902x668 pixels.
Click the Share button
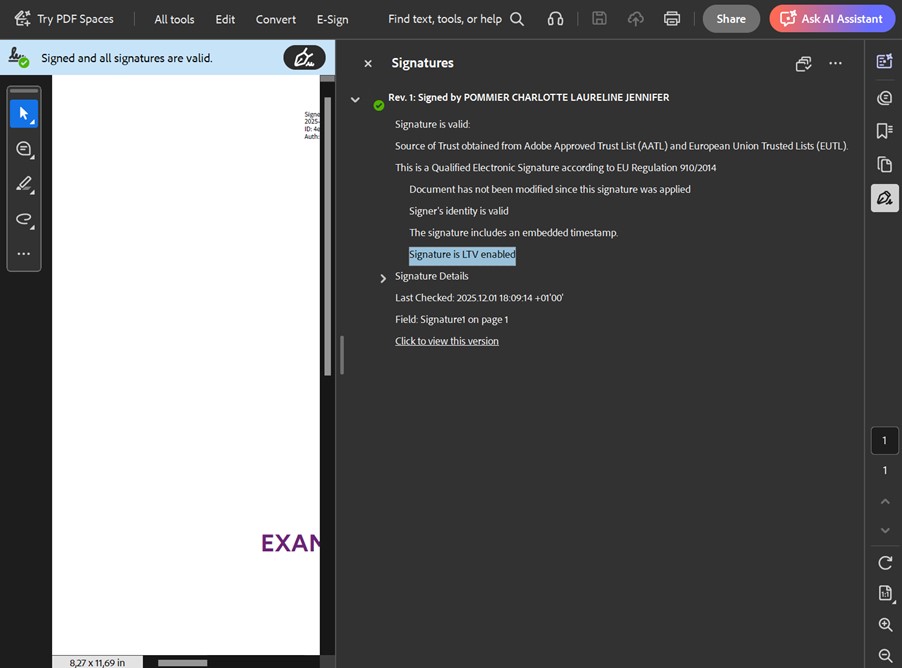coord(731,19)
